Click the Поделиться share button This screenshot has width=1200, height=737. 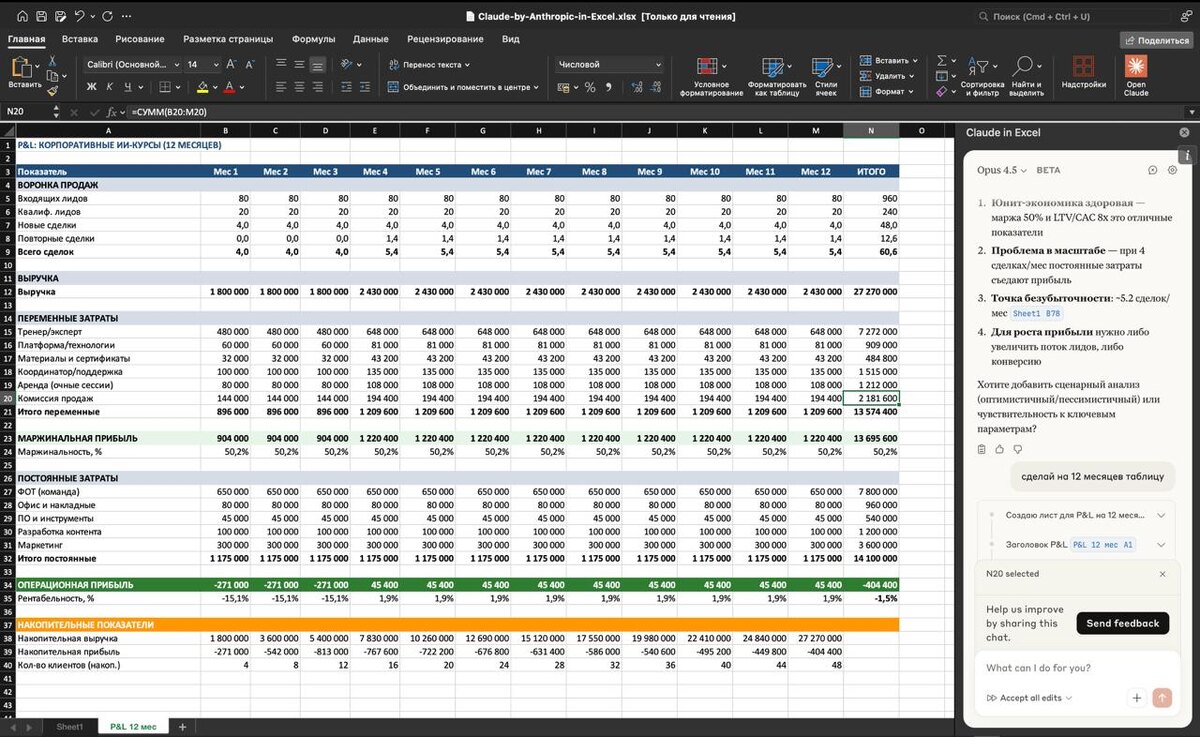click(x=1156, y=40)
